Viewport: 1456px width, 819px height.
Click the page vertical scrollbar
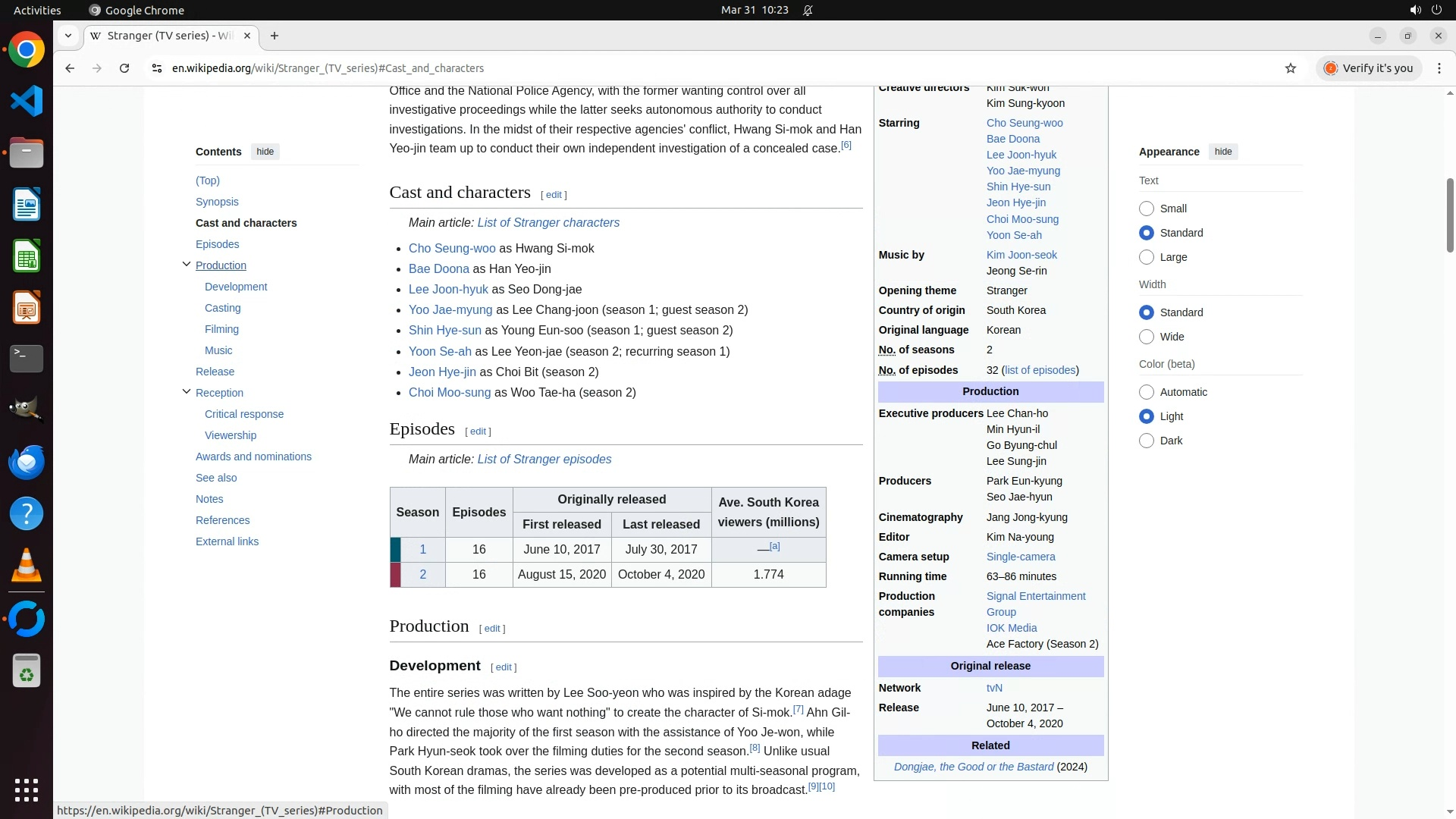[x=1450, y=216]
